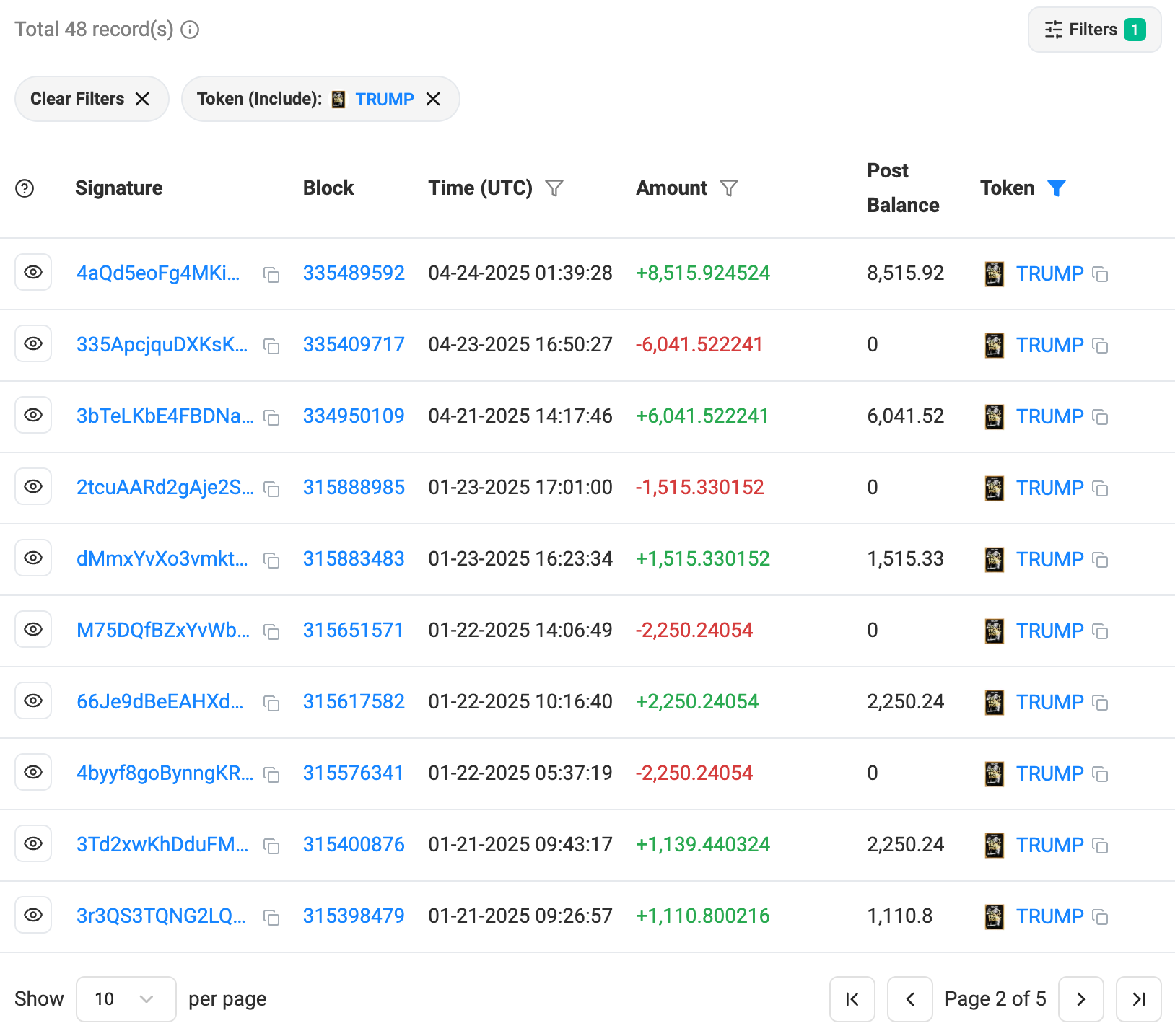Open transaction 3bTeLKbE4FBDNa... signature link
Screen dimensions: 1175x1036
point(165,416)
